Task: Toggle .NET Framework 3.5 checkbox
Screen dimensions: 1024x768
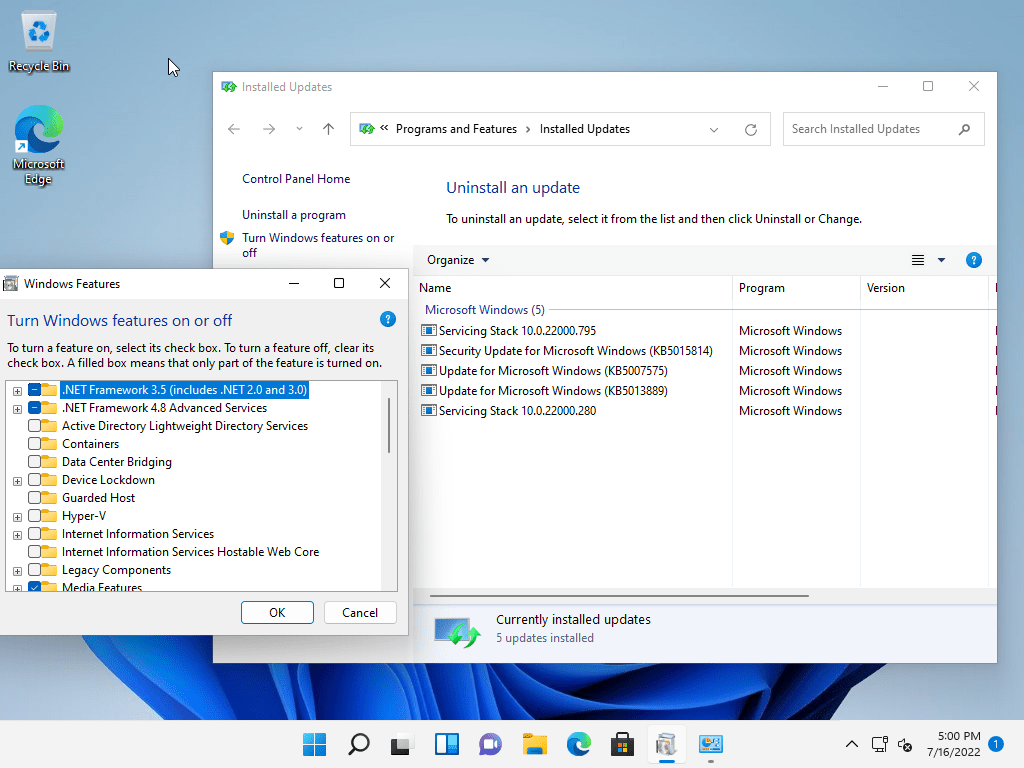Action: pos(35,390)
